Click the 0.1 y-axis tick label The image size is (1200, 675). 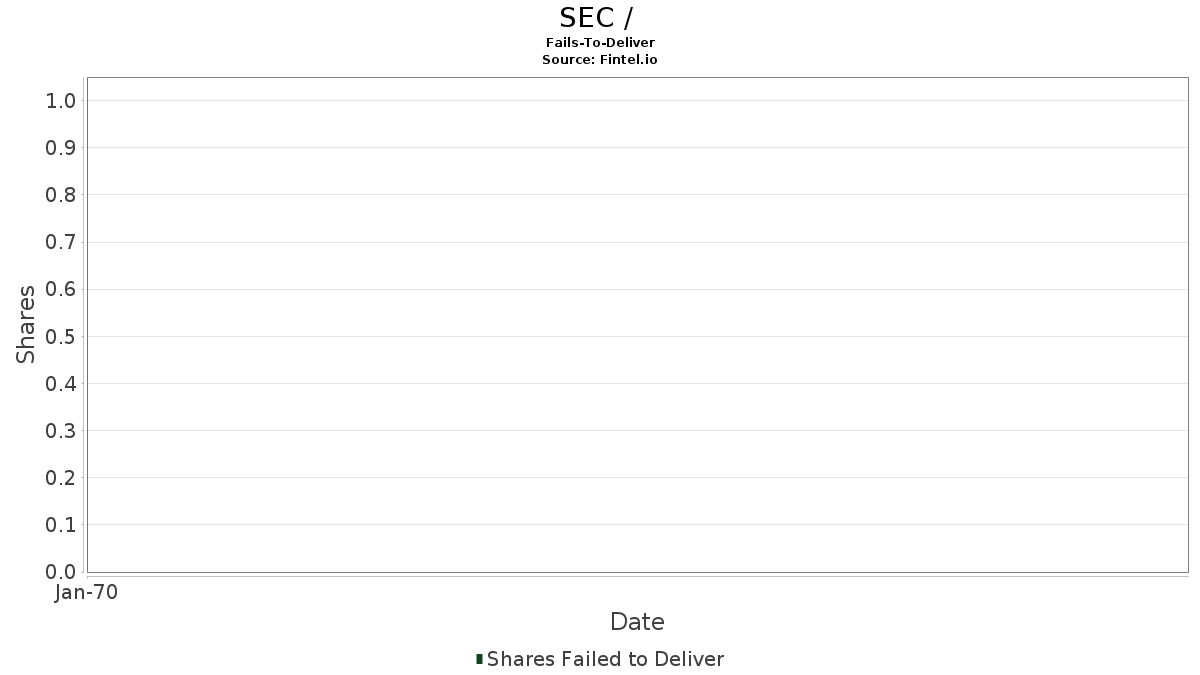point(61,525)
